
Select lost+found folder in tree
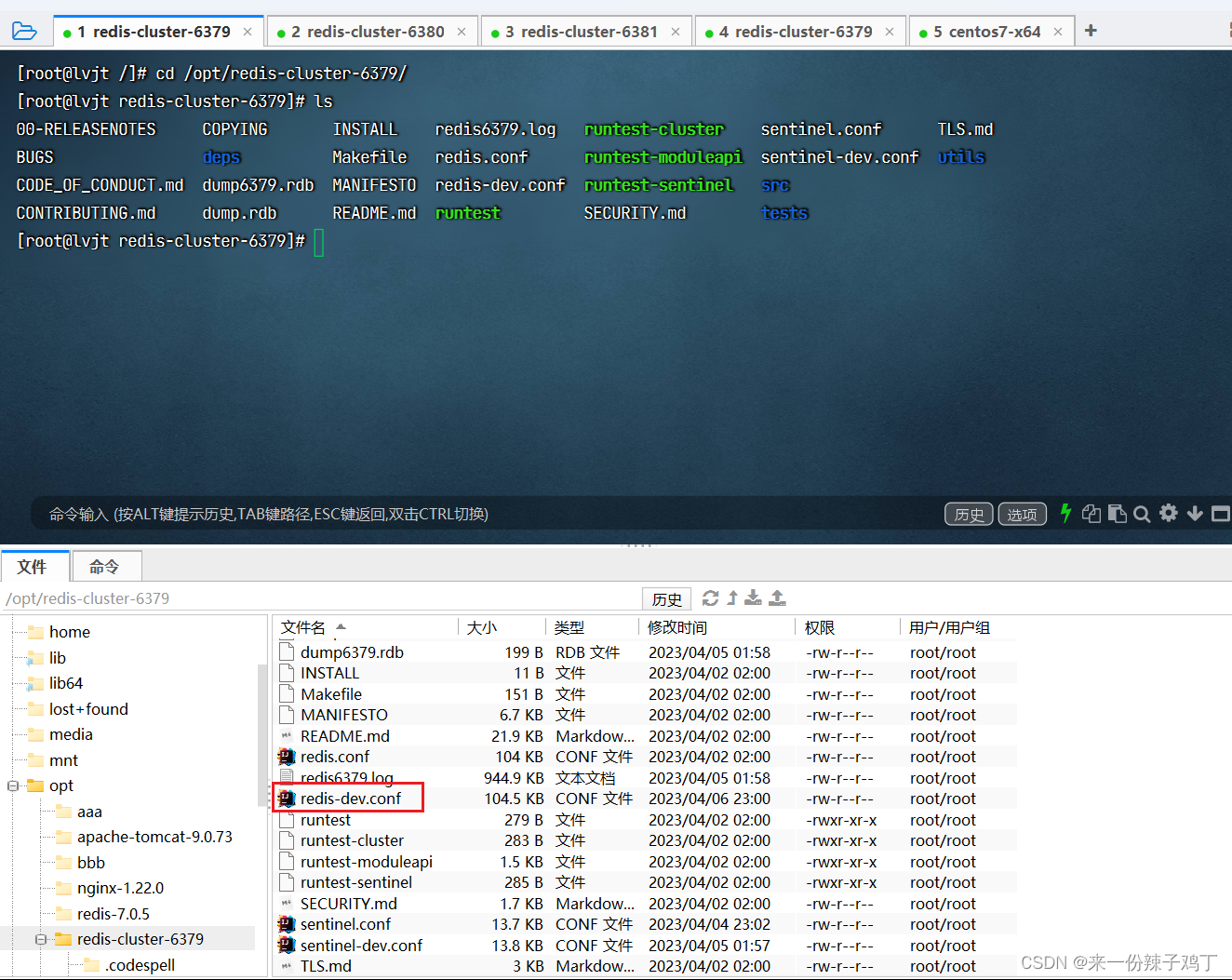coord(88,709)
